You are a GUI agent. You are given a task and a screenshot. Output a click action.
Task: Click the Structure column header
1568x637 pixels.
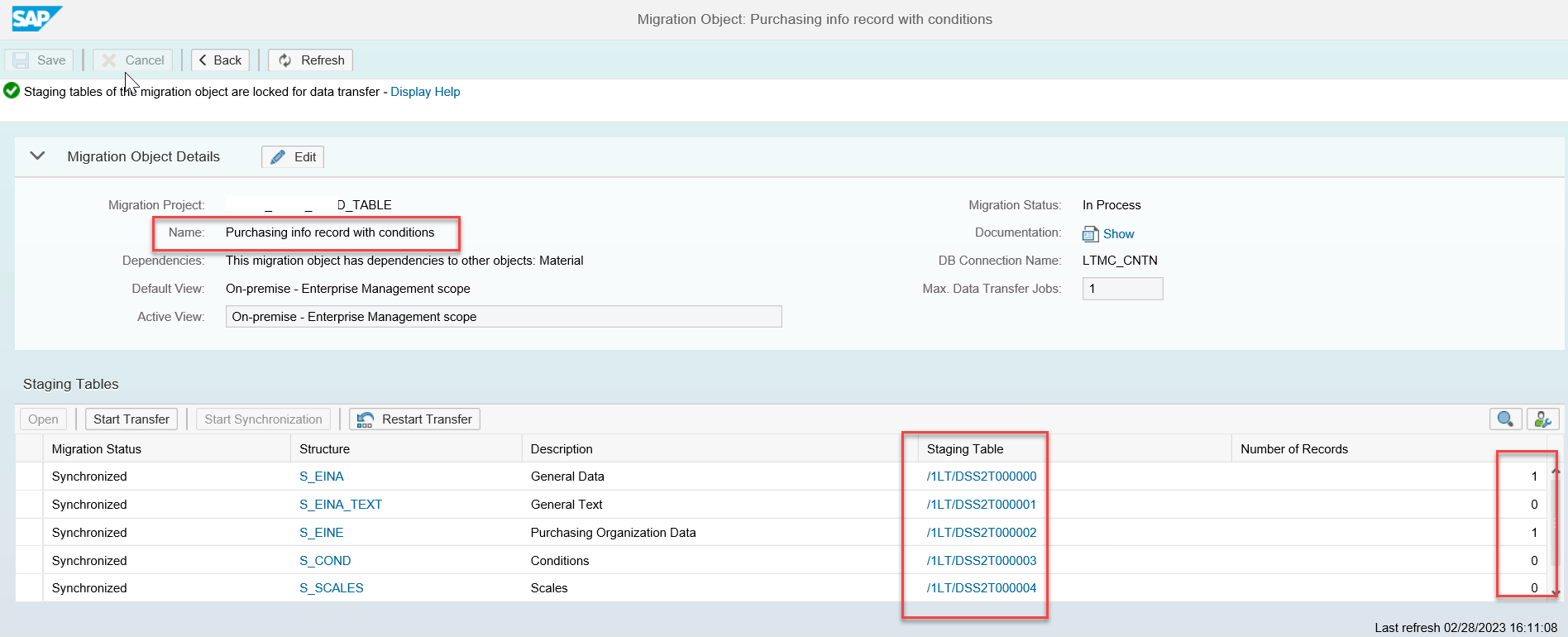coord(406,449)
